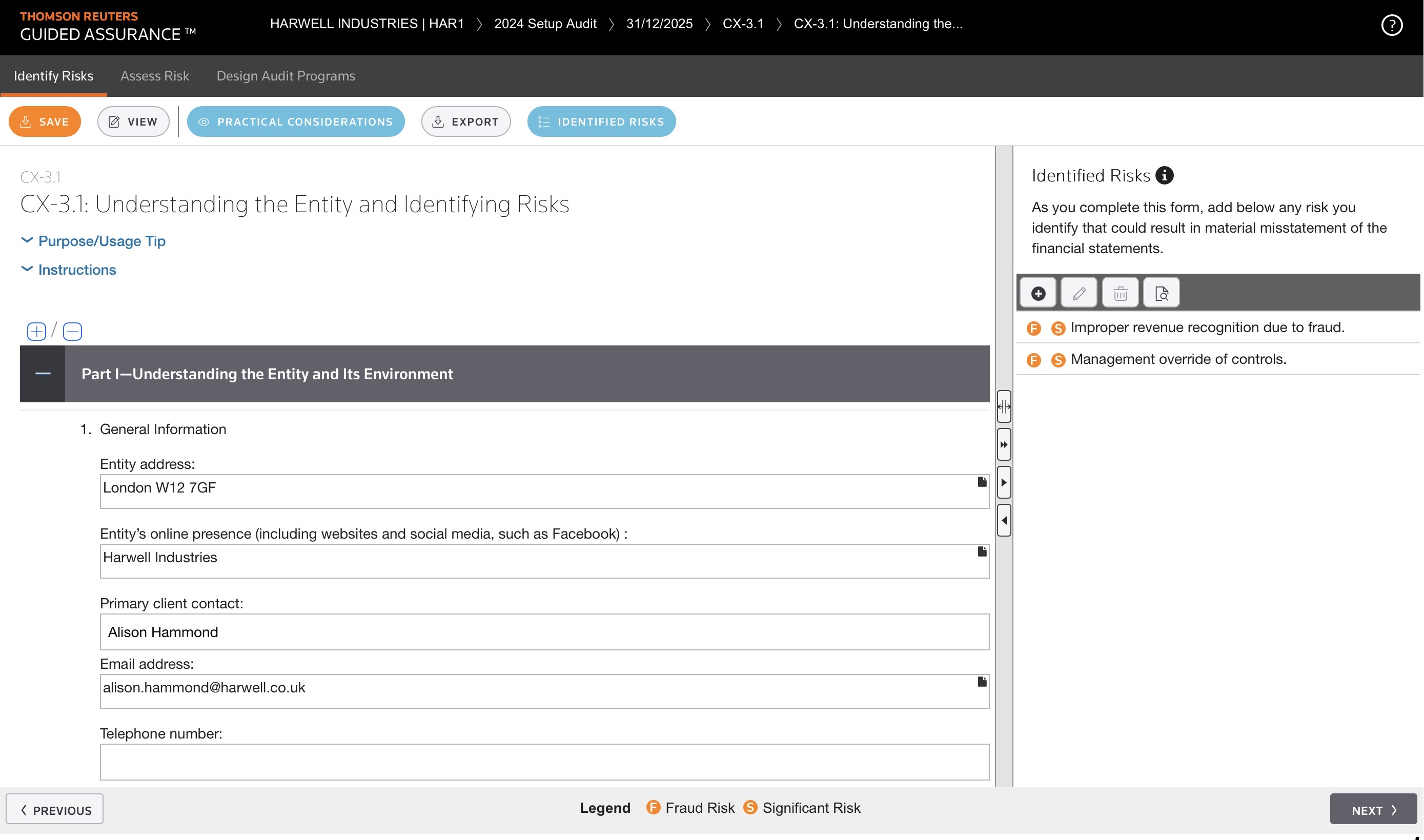Click the Email address note icon
This screenshot has width=1424, height=840.
(982, 682)
